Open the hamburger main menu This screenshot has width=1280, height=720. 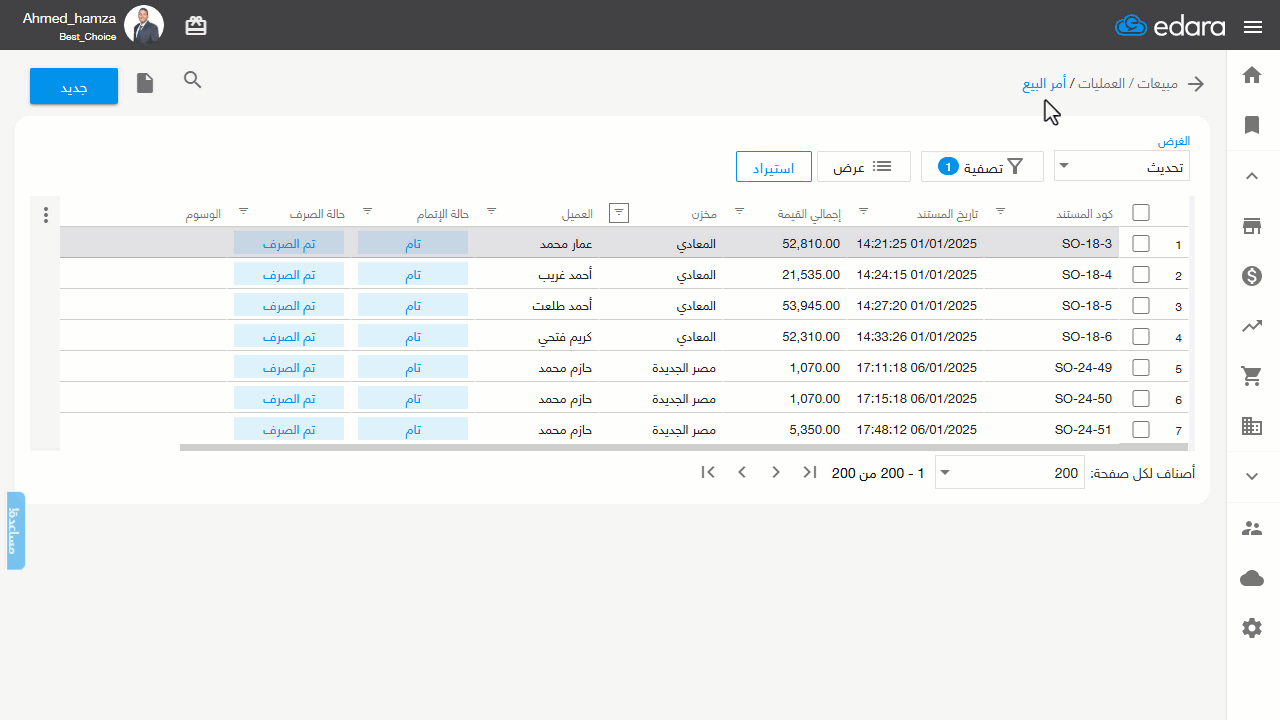tap(1253, 27)
